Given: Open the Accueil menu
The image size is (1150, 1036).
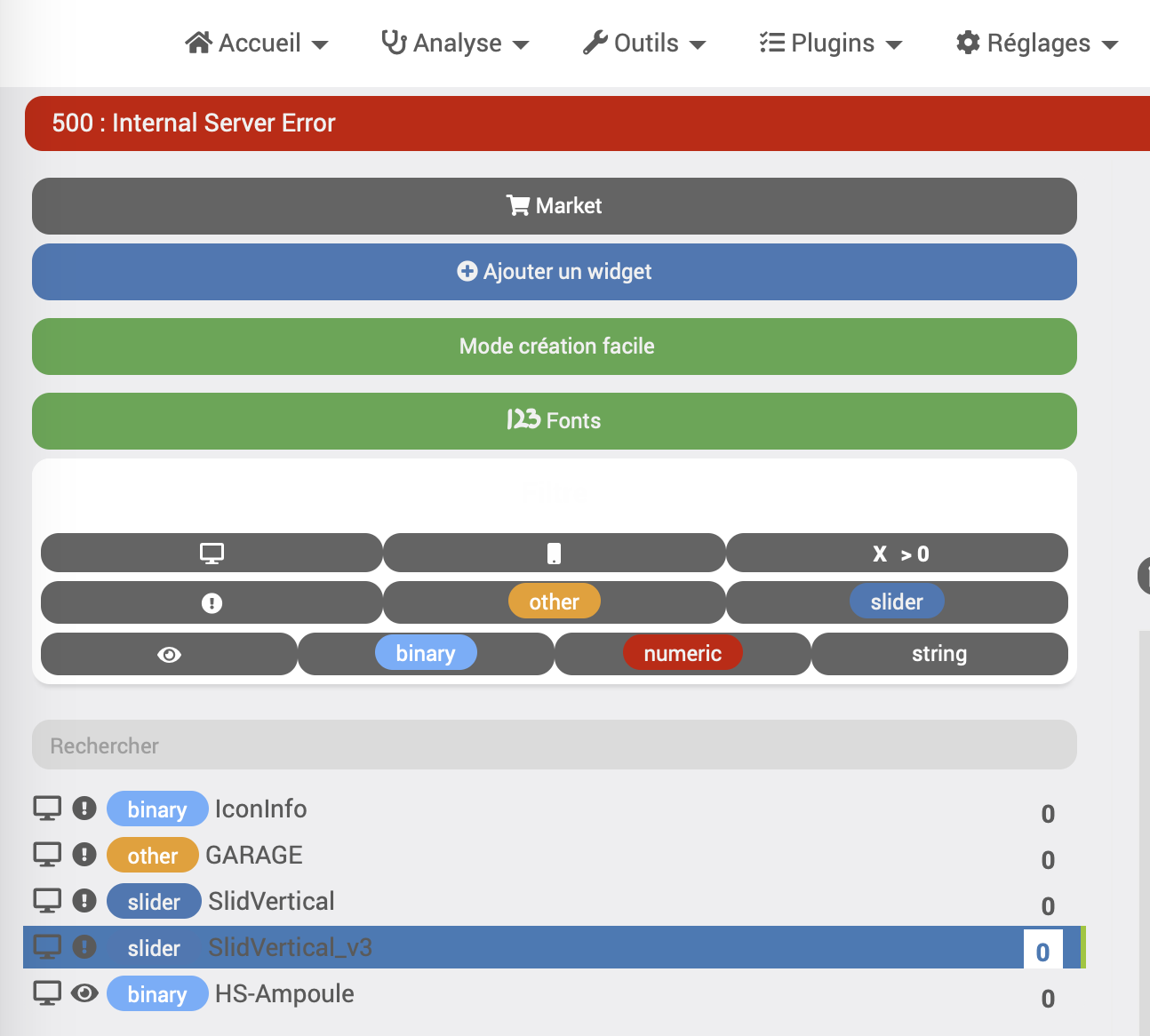Looking at the screenshot, I should pos(257,43).
